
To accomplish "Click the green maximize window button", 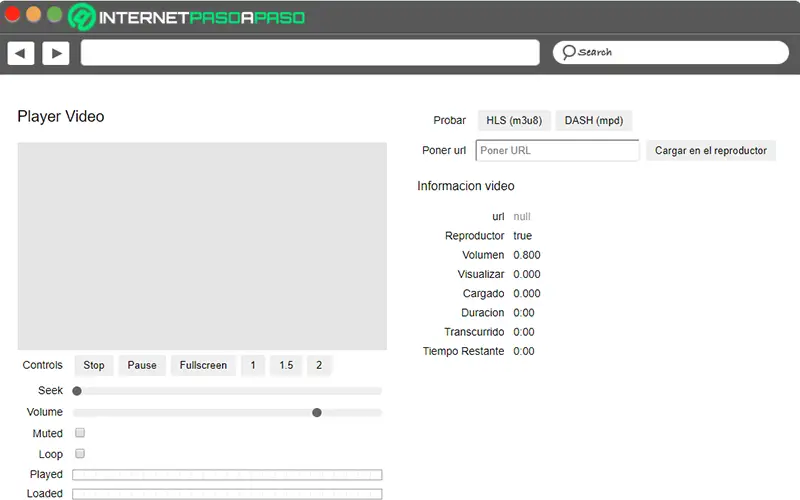I will (x=55, y=14).
